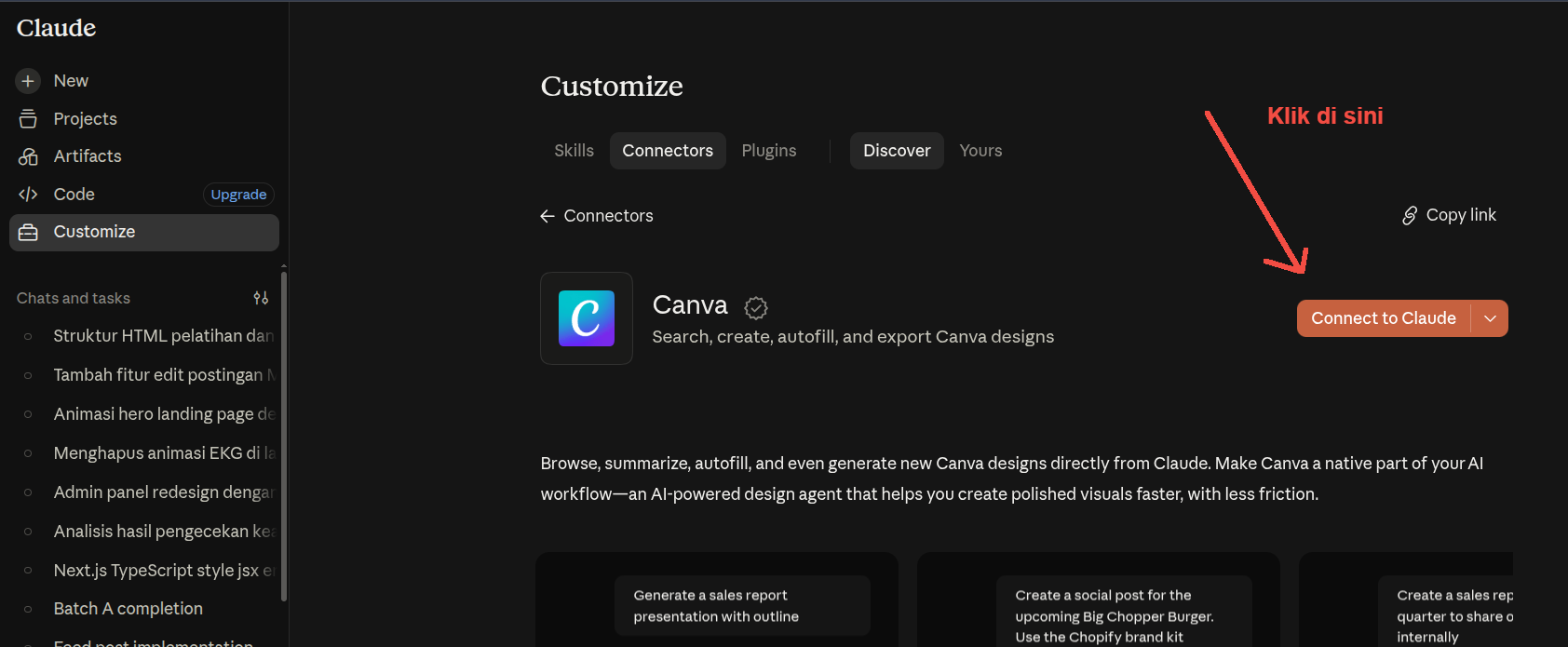Open the chats filter settings icon

(x=261, y=298)
